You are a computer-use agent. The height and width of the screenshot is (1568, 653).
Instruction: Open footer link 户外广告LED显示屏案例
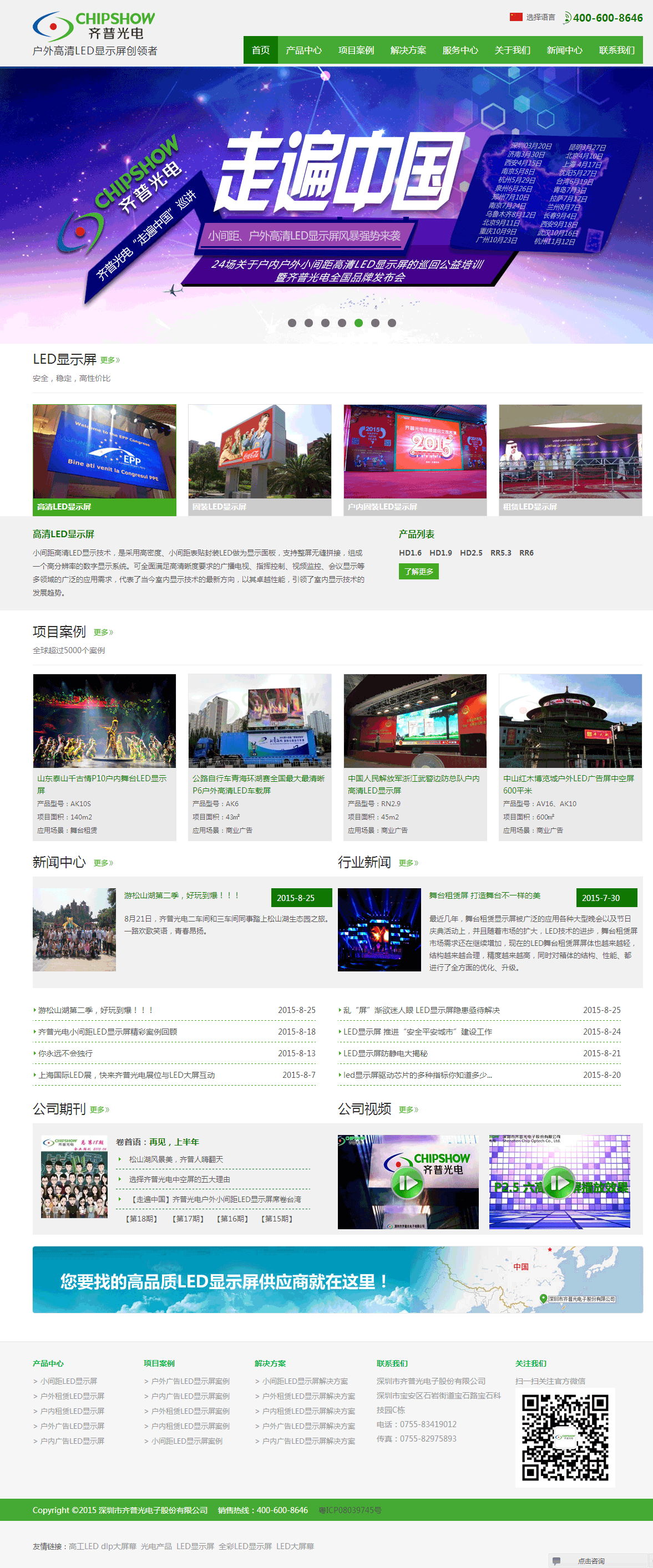191,1382
